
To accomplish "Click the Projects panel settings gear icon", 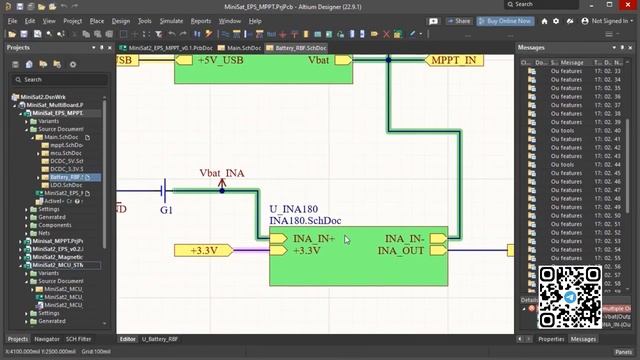I will coord(73,64).
